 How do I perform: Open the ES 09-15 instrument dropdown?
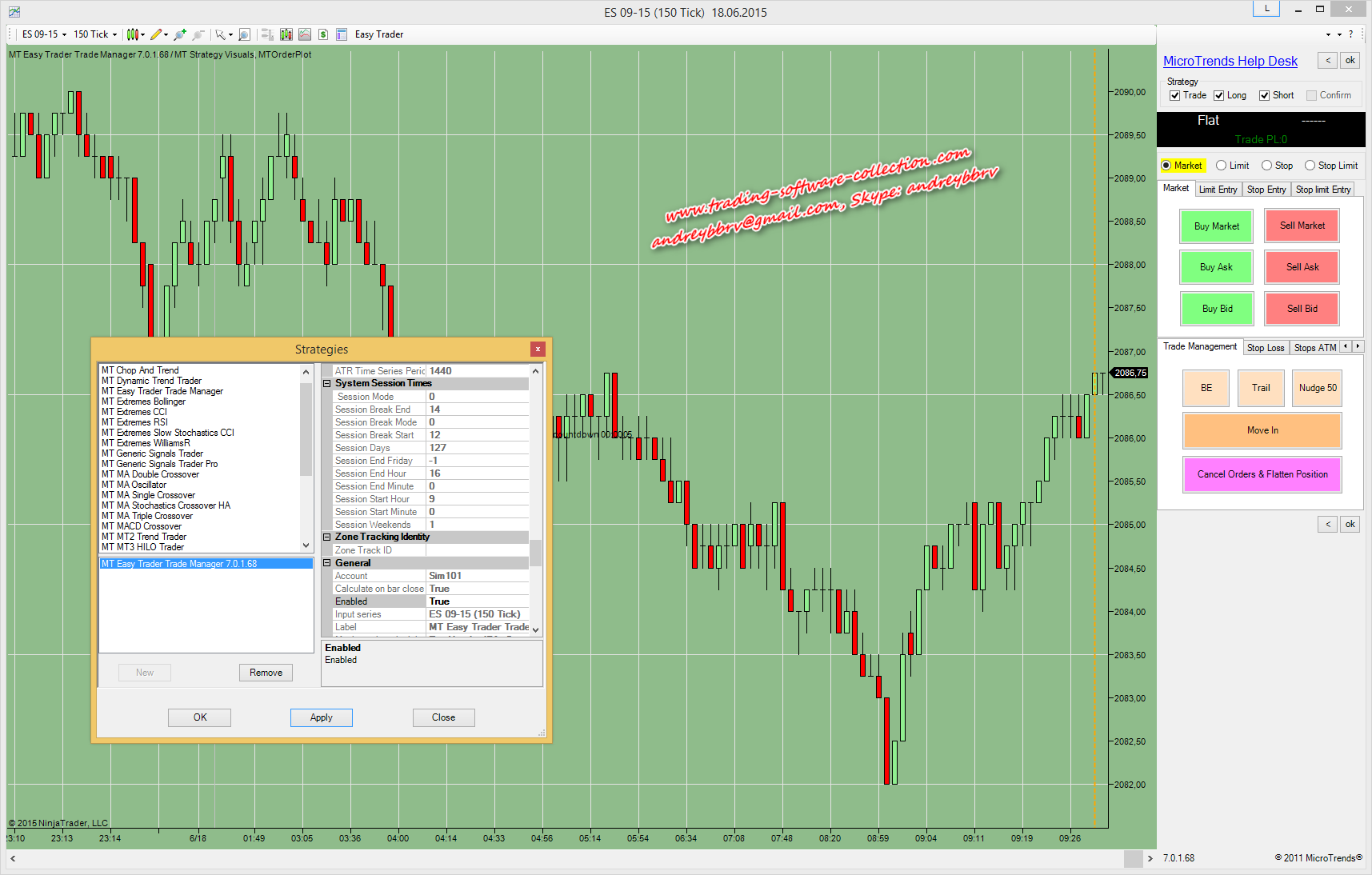[x=44, y=34]
